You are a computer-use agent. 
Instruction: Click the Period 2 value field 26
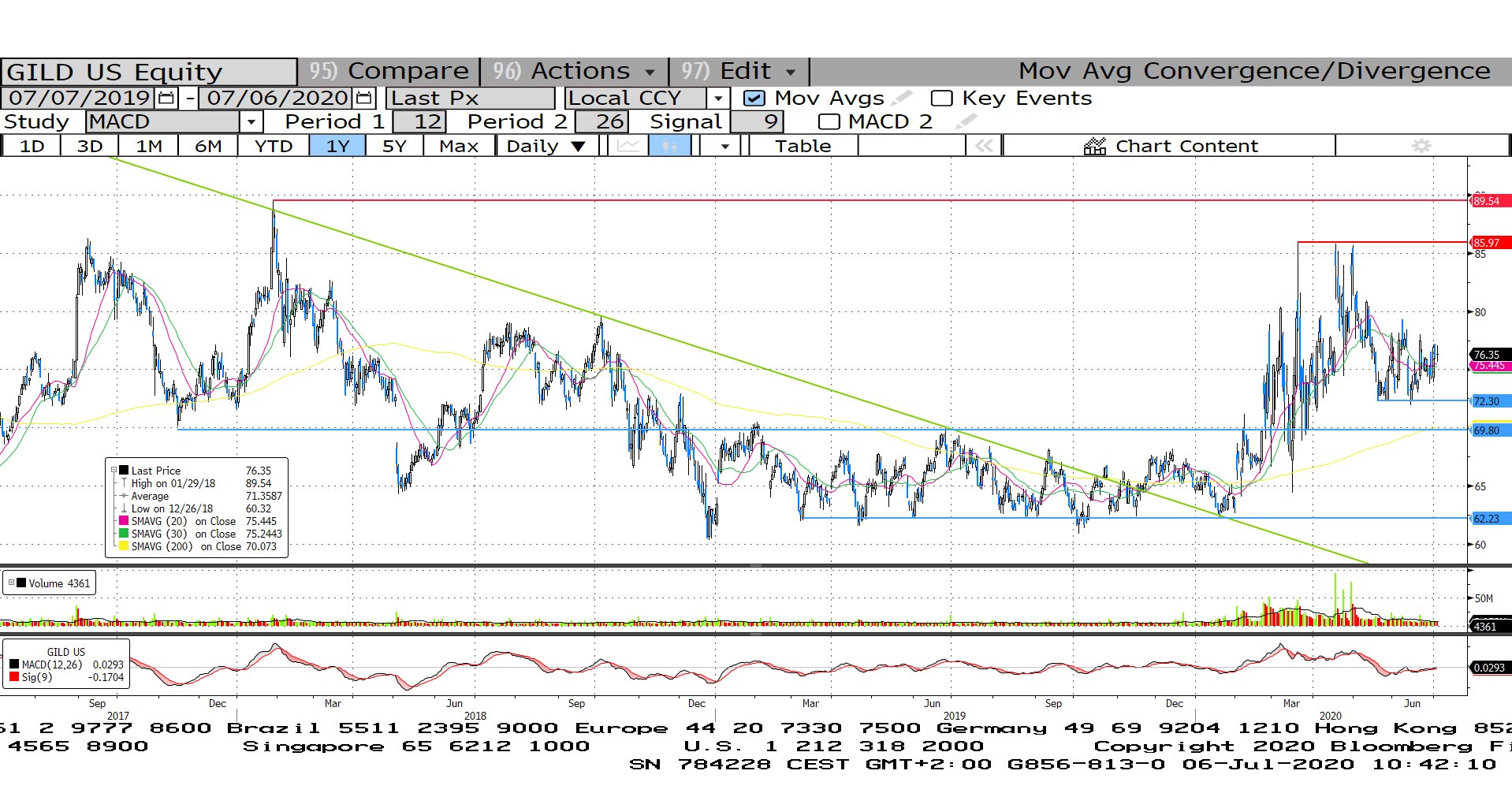click(602, 122)
